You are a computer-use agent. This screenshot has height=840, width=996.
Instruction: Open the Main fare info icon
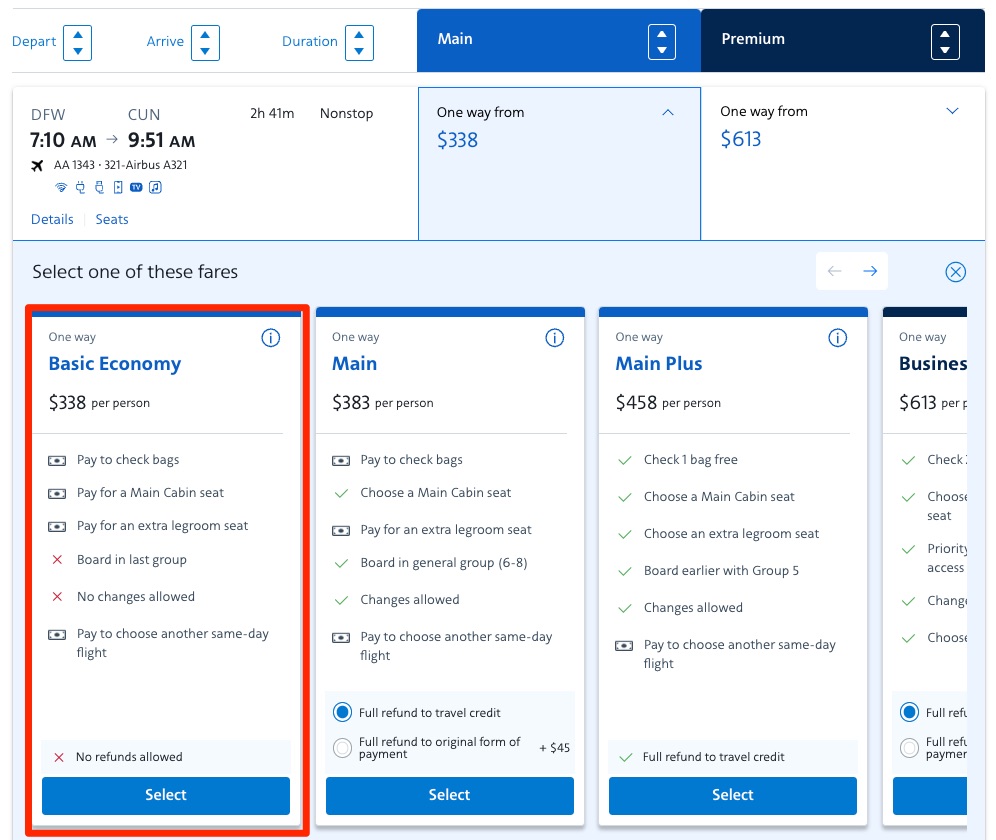[554, 338]
